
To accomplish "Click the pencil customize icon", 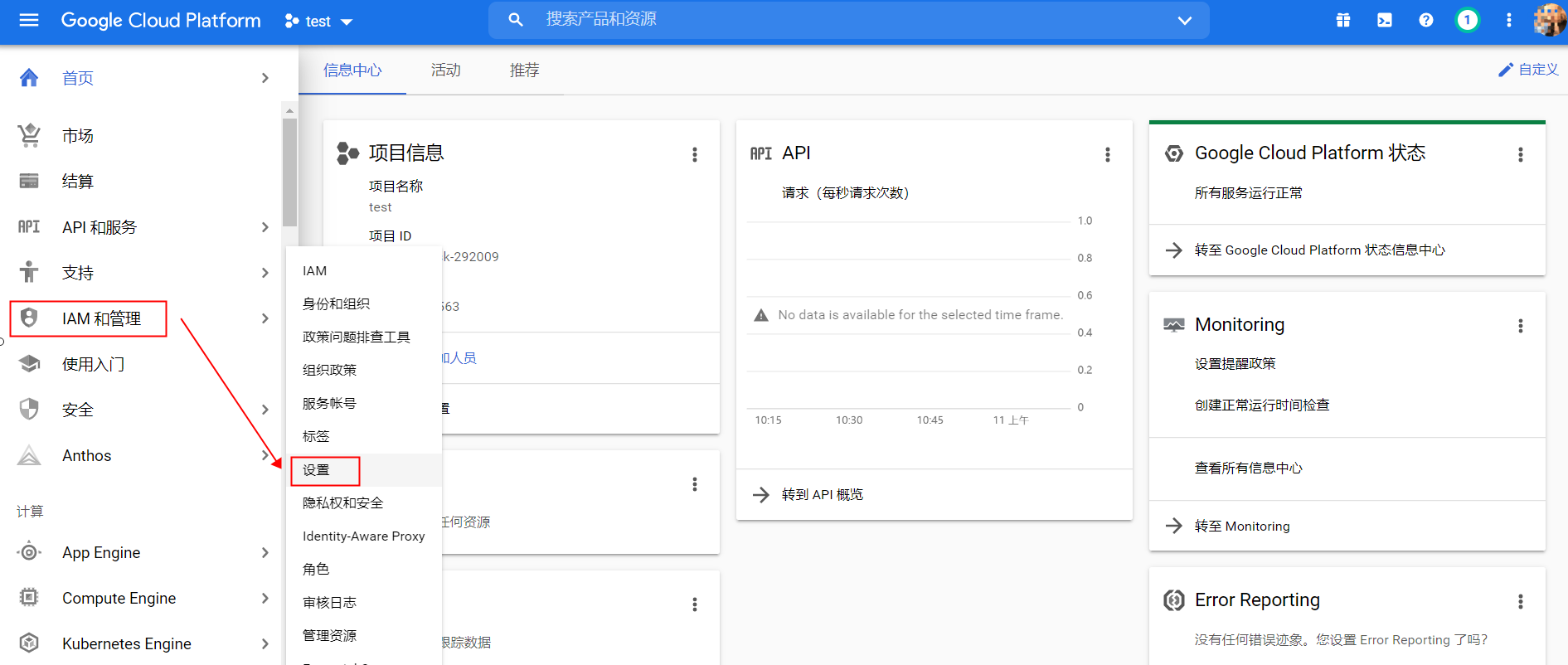I will [x=1506, y=70].
